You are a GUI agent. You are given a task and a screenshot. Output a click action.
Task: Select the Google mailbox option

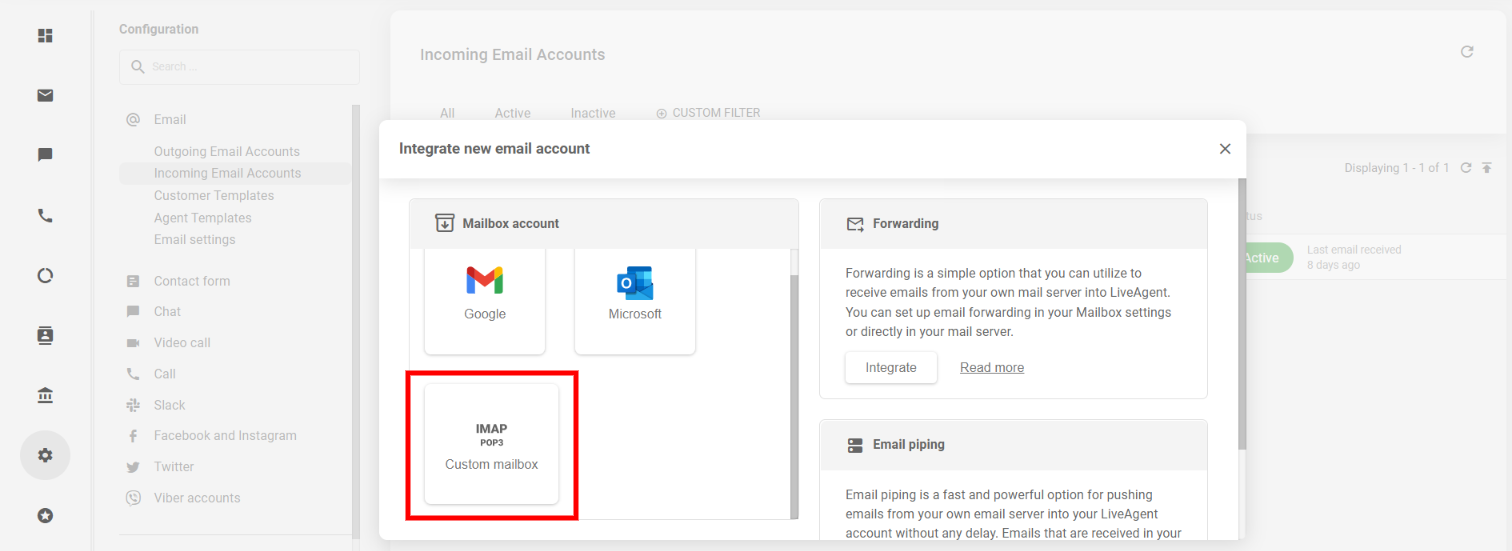pos(485,294)
